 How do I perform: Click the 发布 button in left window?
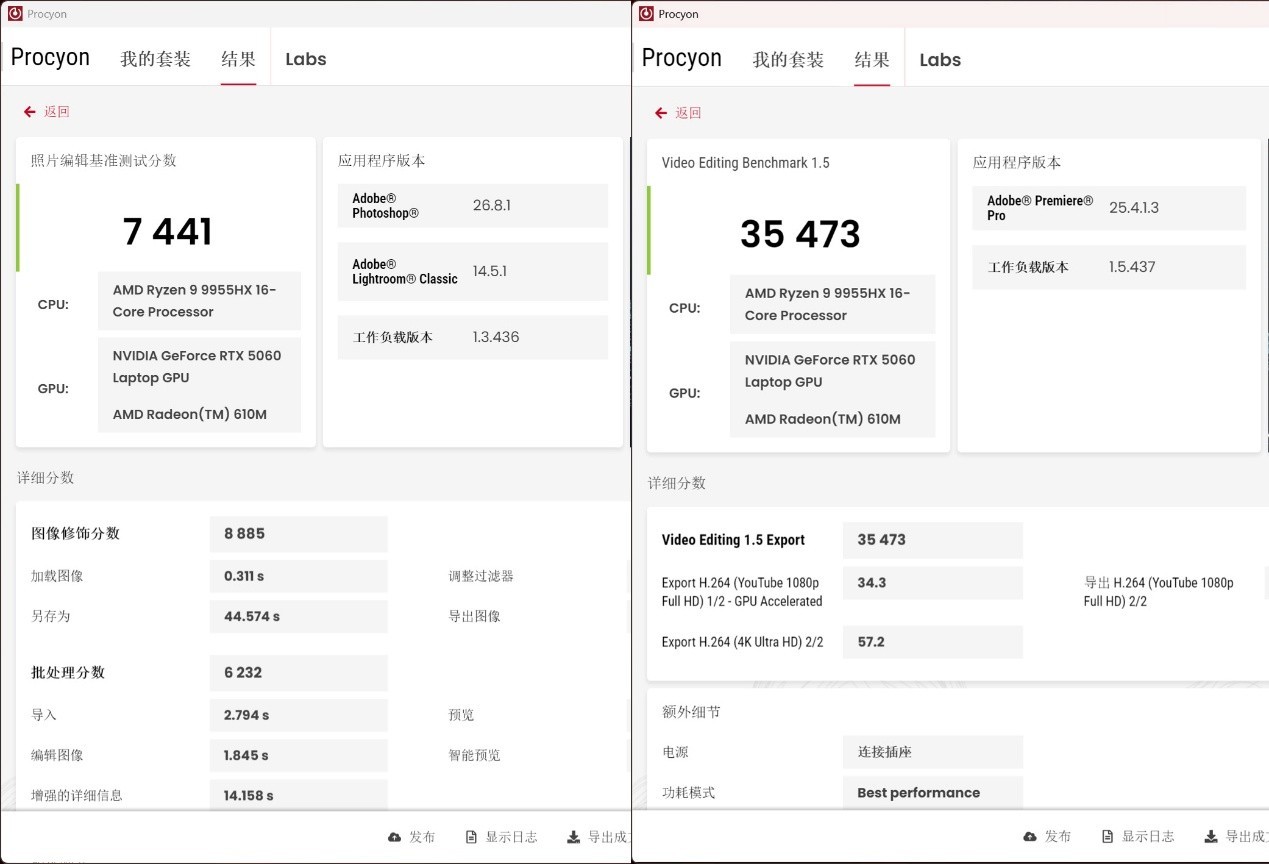[411, 837]
